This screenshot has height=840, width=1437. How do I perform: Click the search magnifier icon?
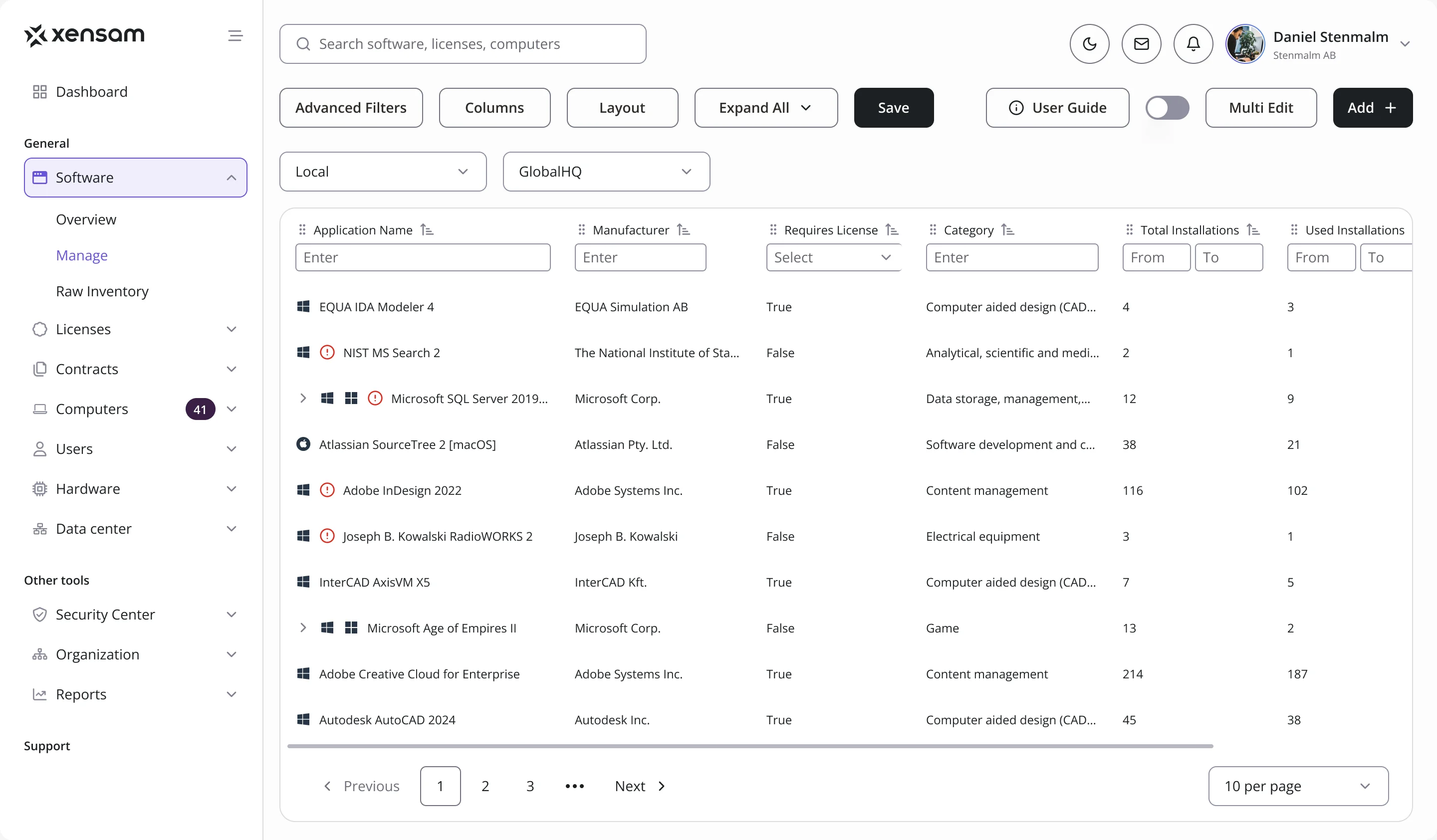(303, 44)
